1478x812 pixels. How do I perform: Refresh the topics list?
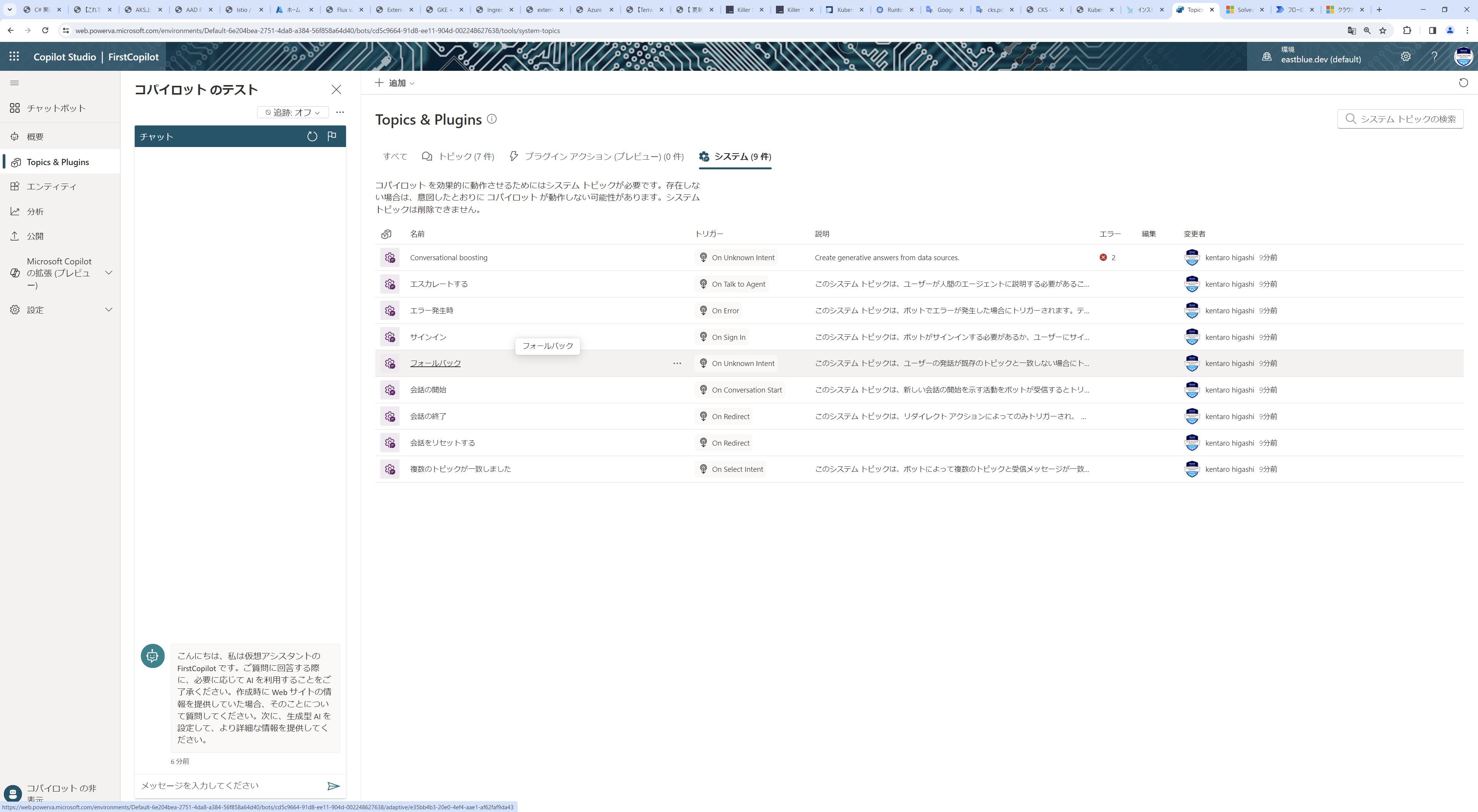pyautogui.click(x=1463, y=83)
